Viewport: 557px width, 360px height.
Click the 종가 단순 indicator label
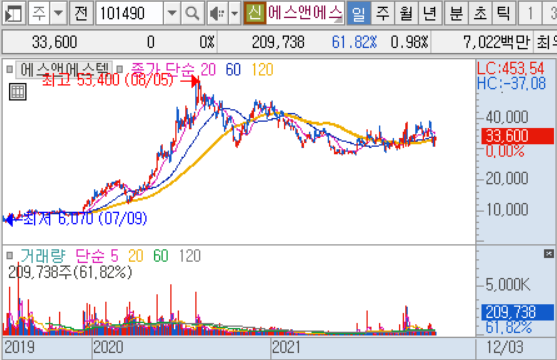tap(163, 69)
